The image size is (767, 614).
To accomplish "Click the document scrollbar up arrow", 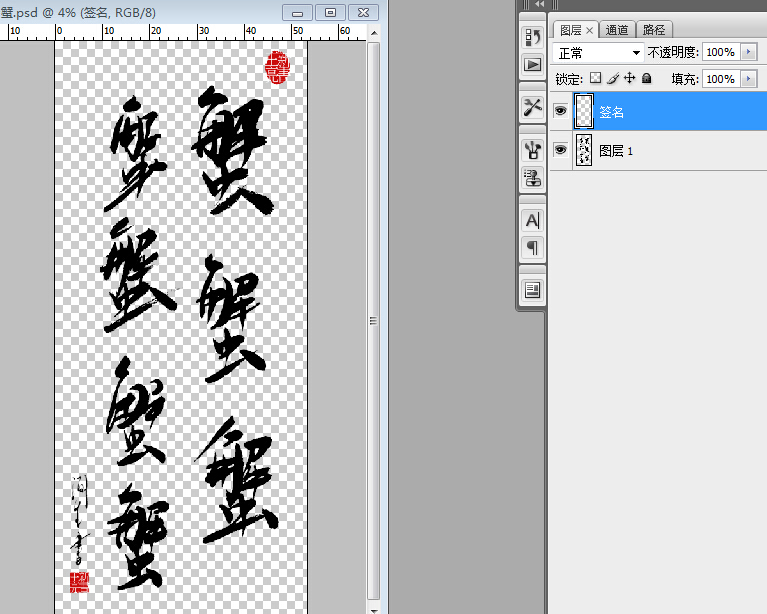I will tap(374, 33).
